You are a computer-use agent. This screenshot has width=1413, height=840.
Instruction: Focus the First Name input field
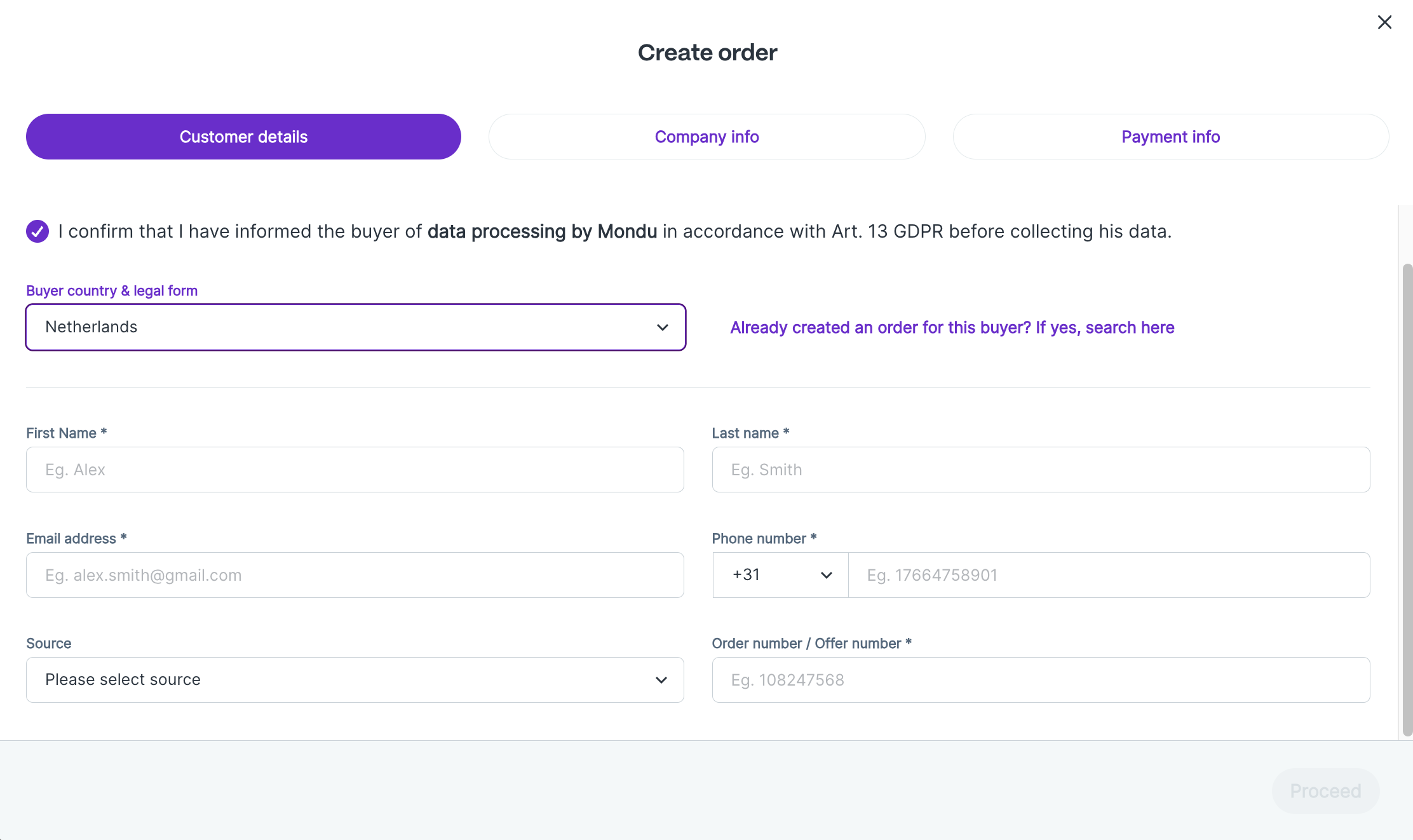click(x=355, y=470)
